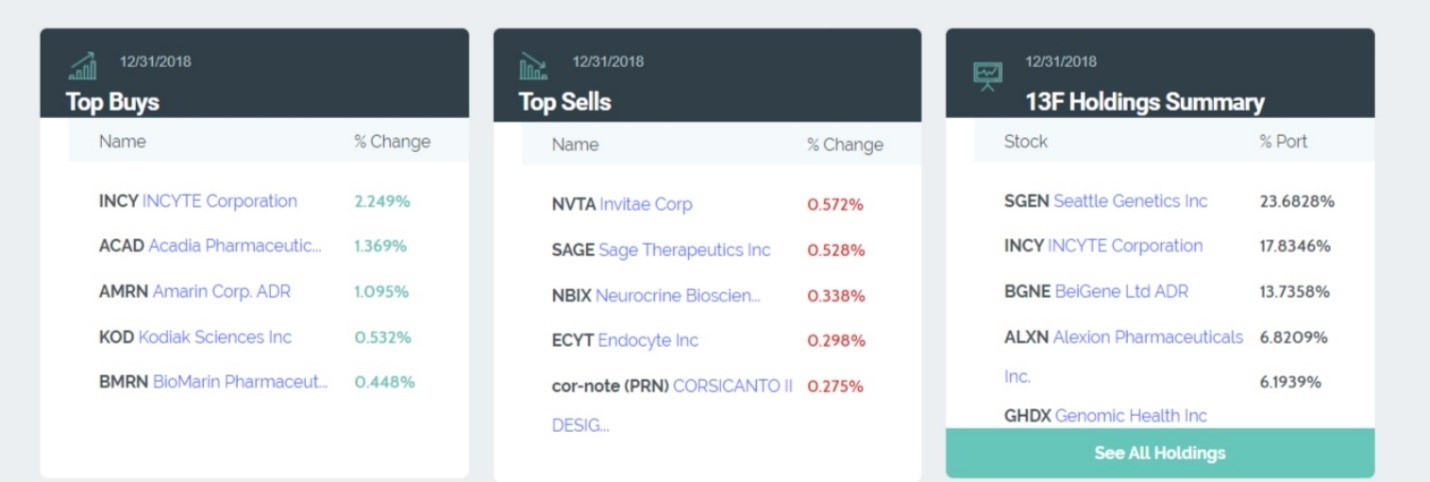Open the Neurocrine Biosciences link
Screen dimensions: 1430x482
(x=677, y=296)
